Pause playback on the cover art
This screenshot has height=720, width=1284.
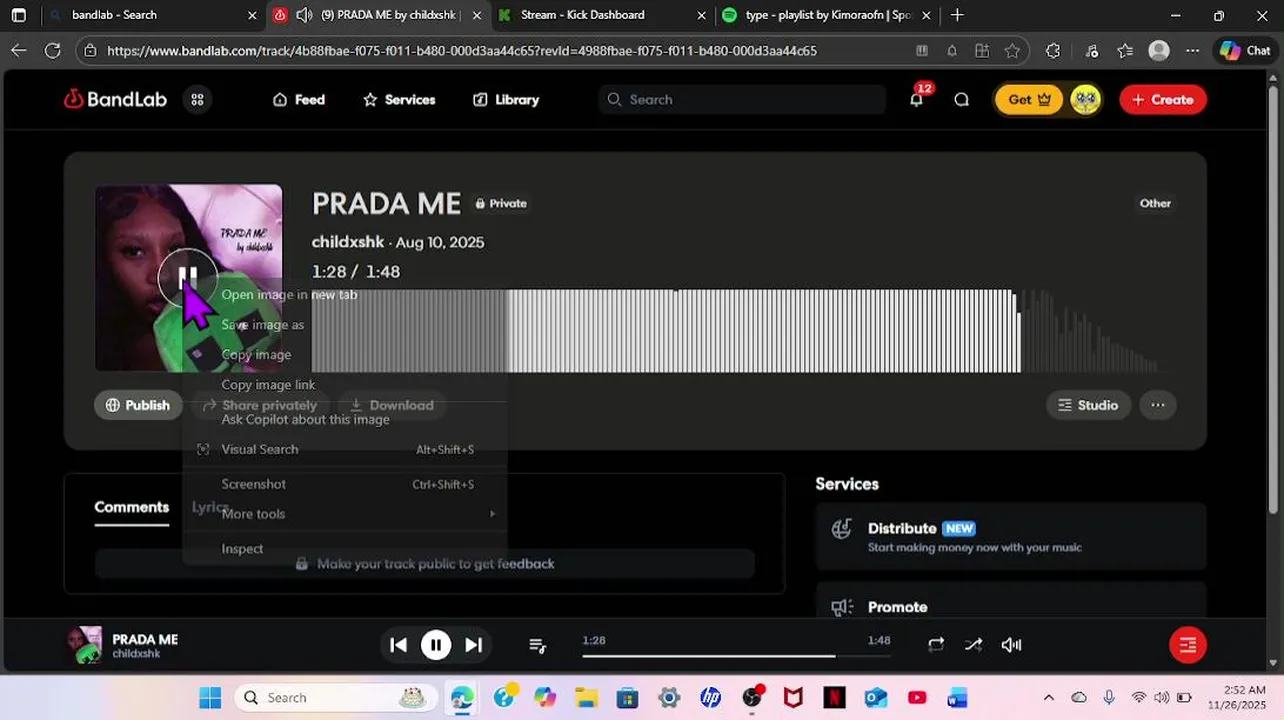coord(187,277)
